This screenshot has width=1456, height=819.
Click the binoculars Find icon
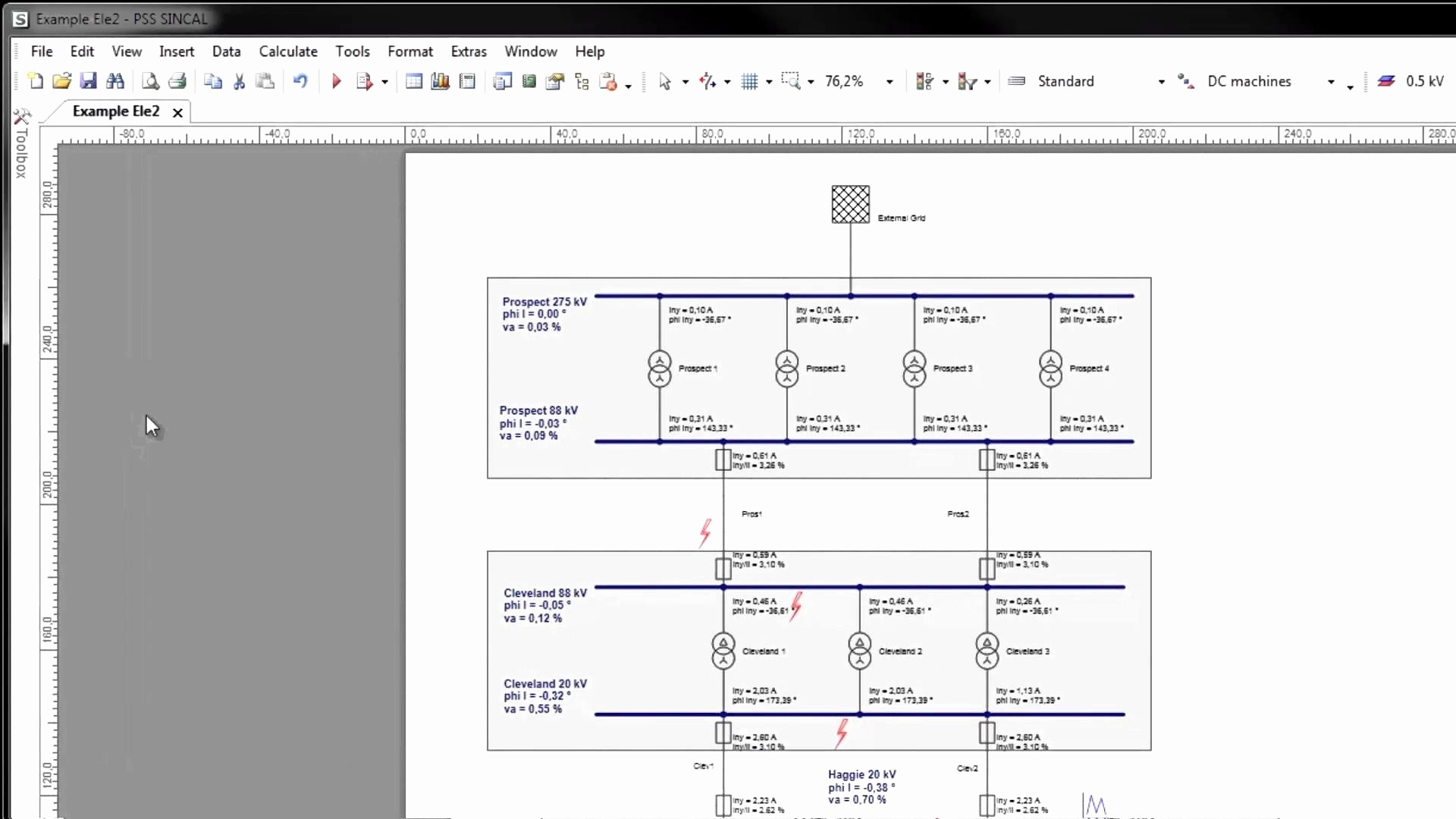point(115,81)
